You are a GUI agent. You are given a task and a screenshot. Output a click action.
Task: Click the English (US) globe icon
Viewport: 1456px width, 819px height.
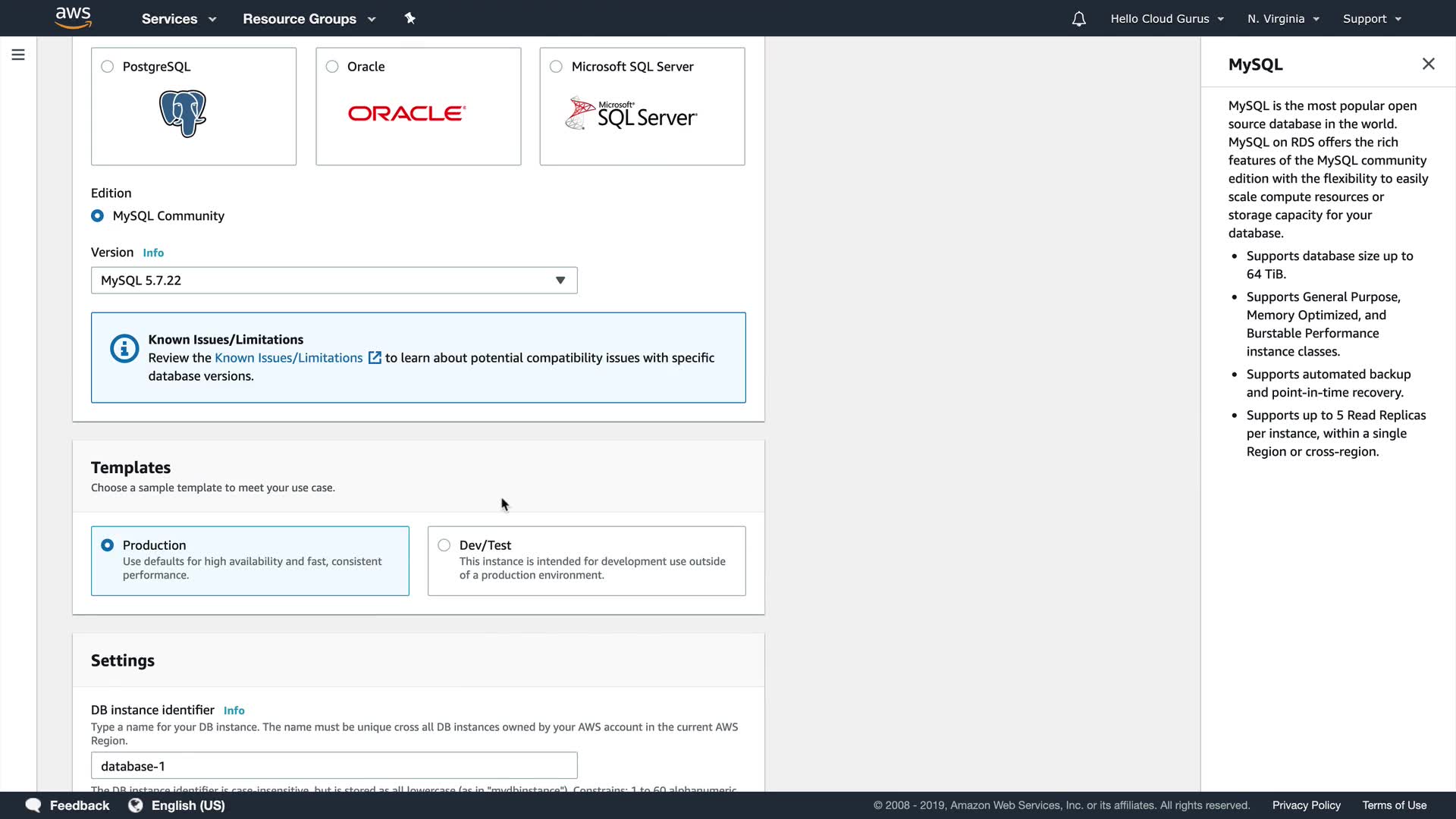136,805
